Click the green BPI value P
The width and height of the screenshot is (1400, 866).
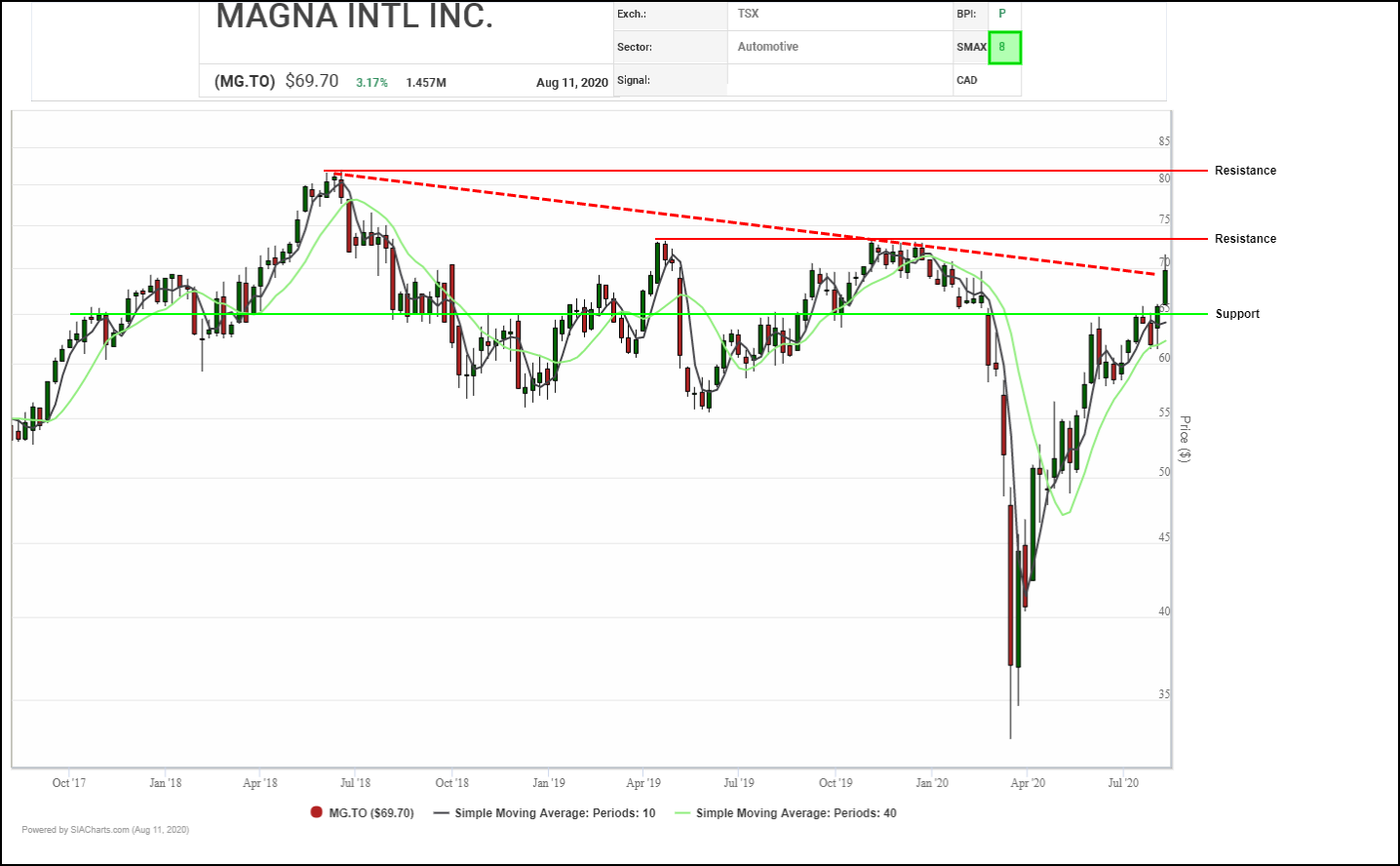(1002, 14)
